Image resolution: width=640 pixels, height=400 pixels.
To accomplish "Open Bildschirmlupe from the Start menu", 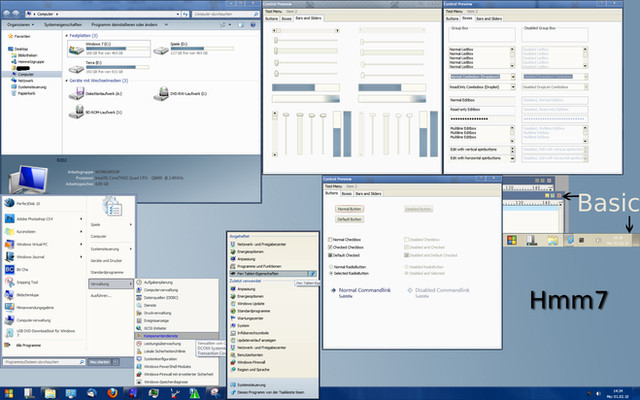I will pyautogui.click(x=42, y=295).
